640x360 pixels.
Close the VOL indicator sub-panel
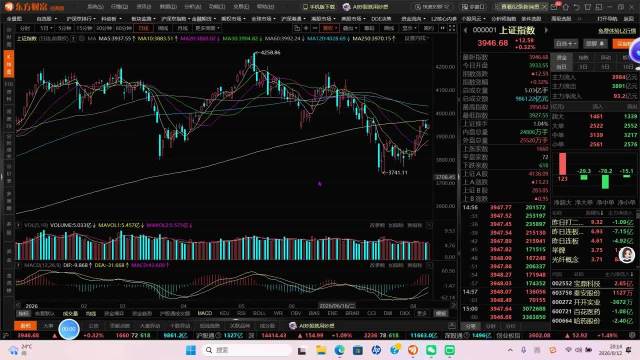(x=429, y=225)
